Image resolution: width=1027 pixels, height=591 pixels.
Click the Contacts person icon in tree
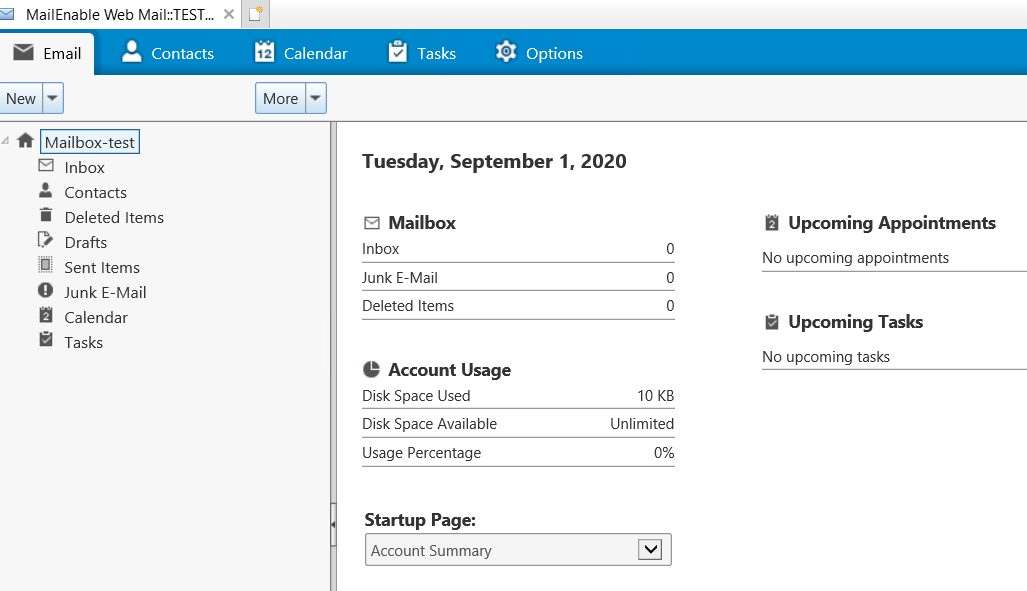45,190
